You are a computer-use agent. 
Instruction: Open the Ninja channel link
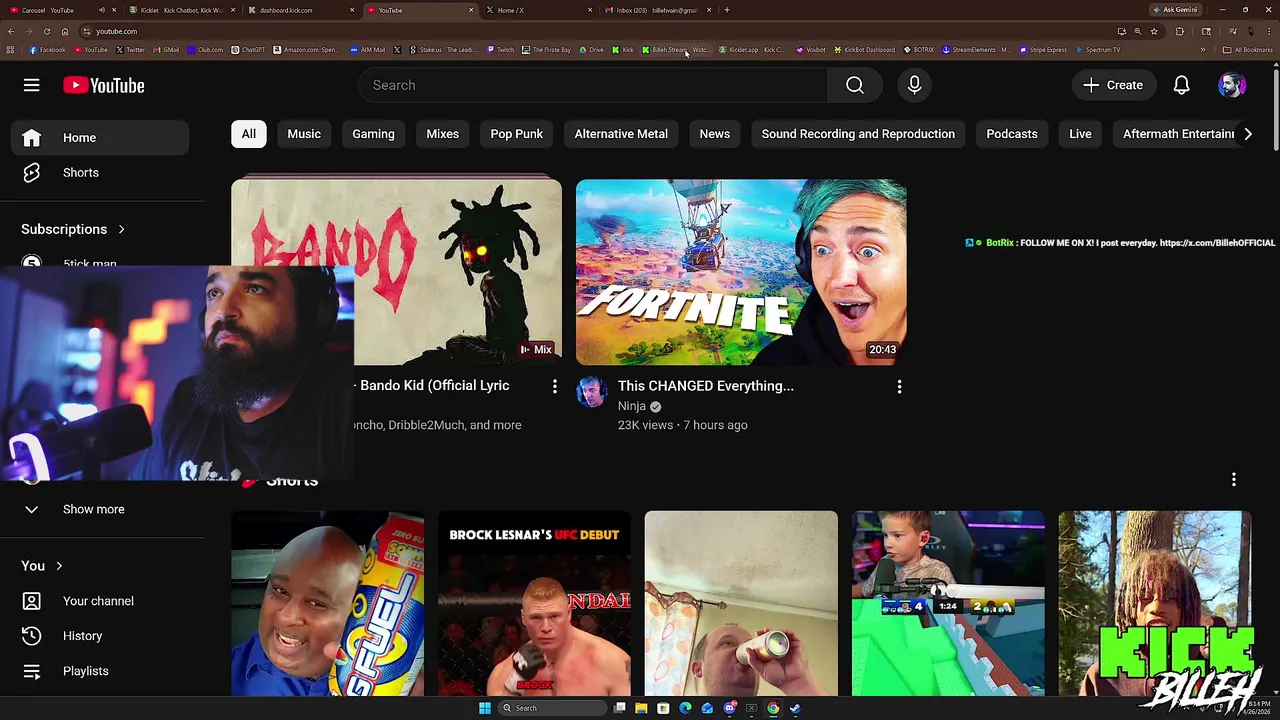pos(631,406)
